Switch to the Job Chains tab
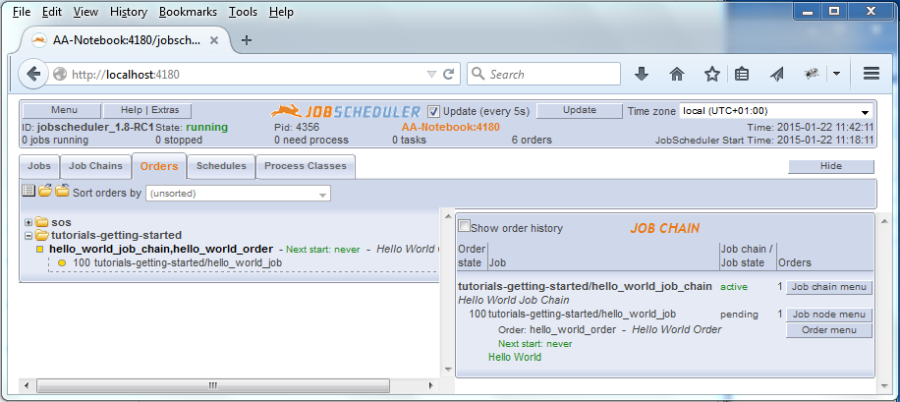900x402 pixels. tap(95, 166)
